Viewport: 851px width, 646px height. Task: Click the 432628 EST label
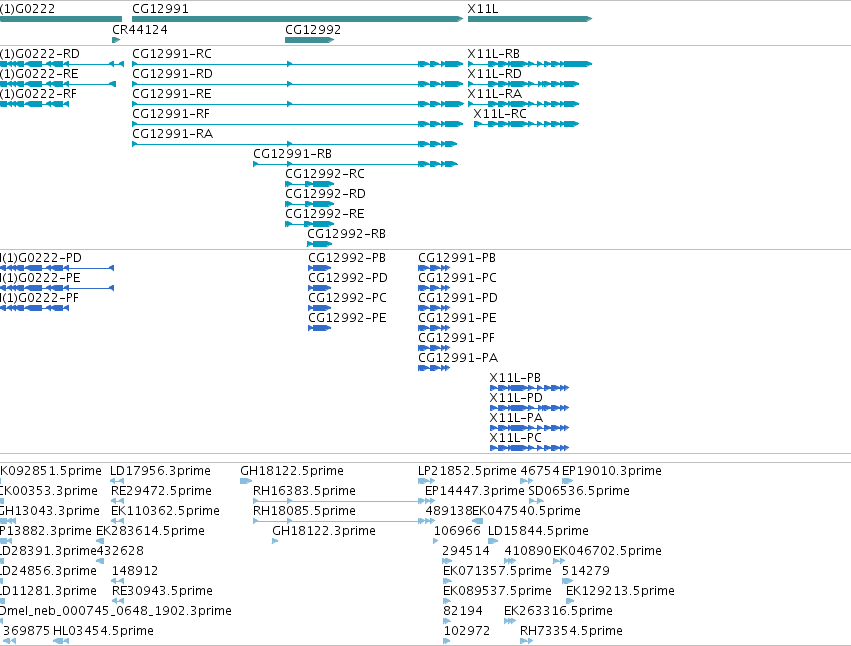(x=120, y=552)
